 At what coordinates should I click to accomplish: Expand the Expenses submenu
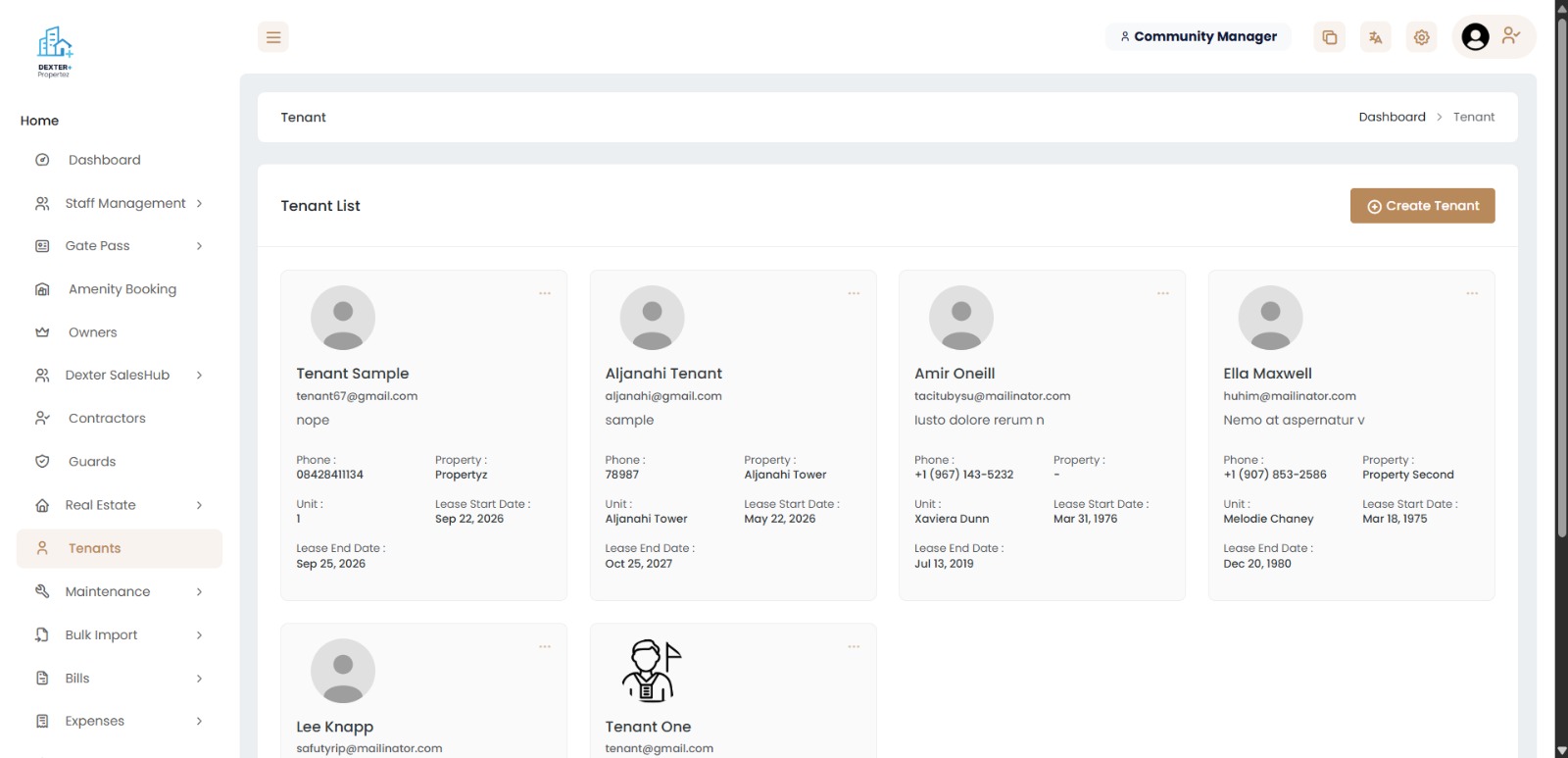coord(199,721)
